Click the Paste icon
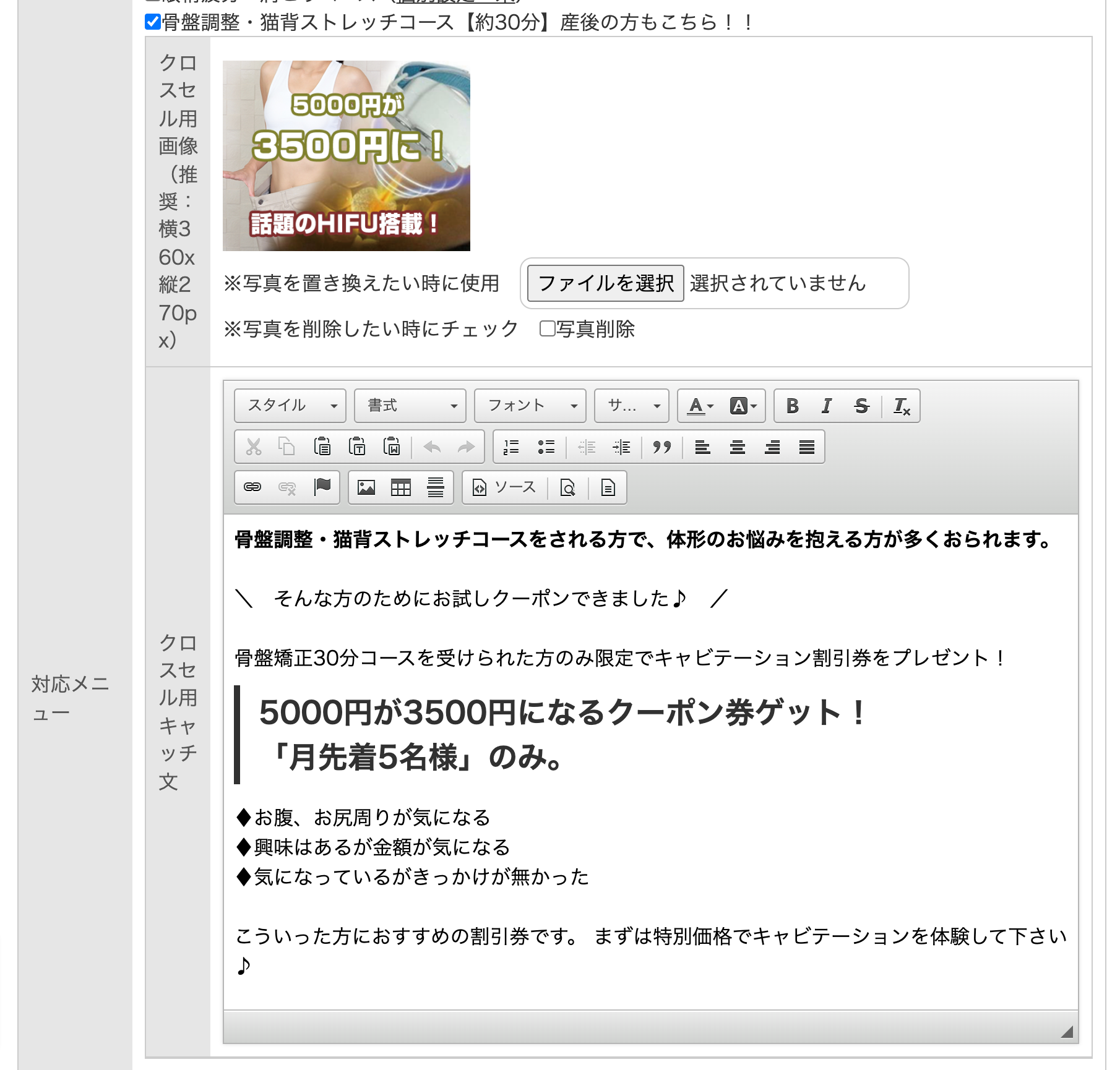The width and height of the screenshot is (1120, 1070). click(x=322, y=447)
